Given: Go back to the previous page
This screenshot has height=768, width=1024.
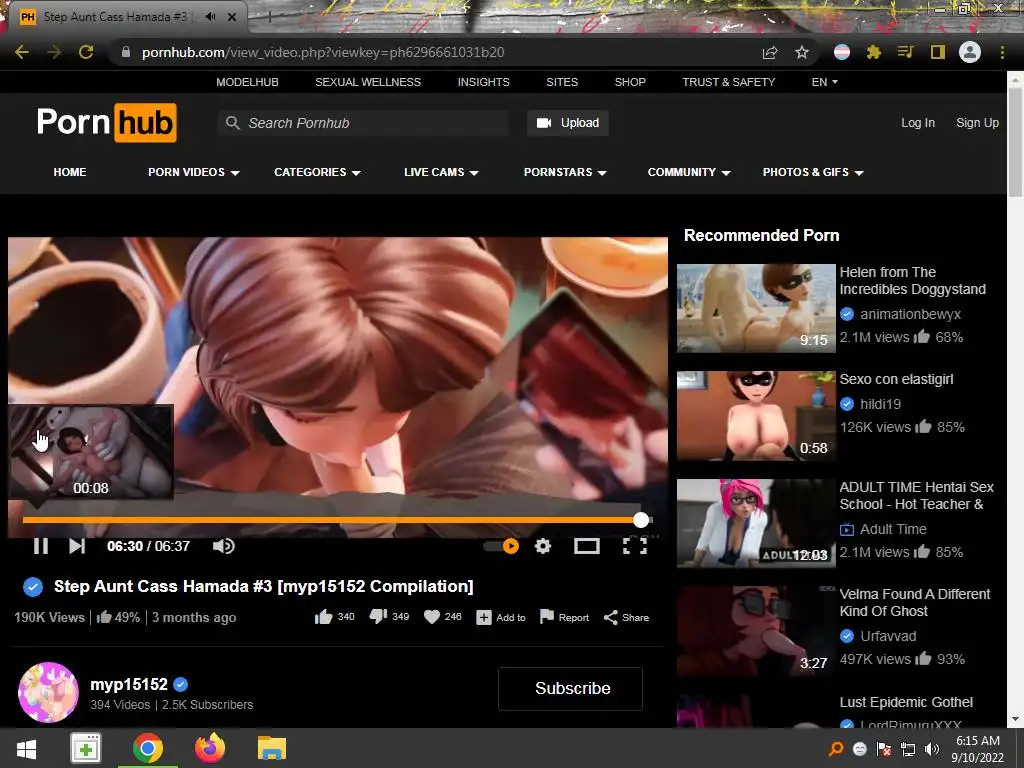Looking at the screenshot, I should (22, 52).
